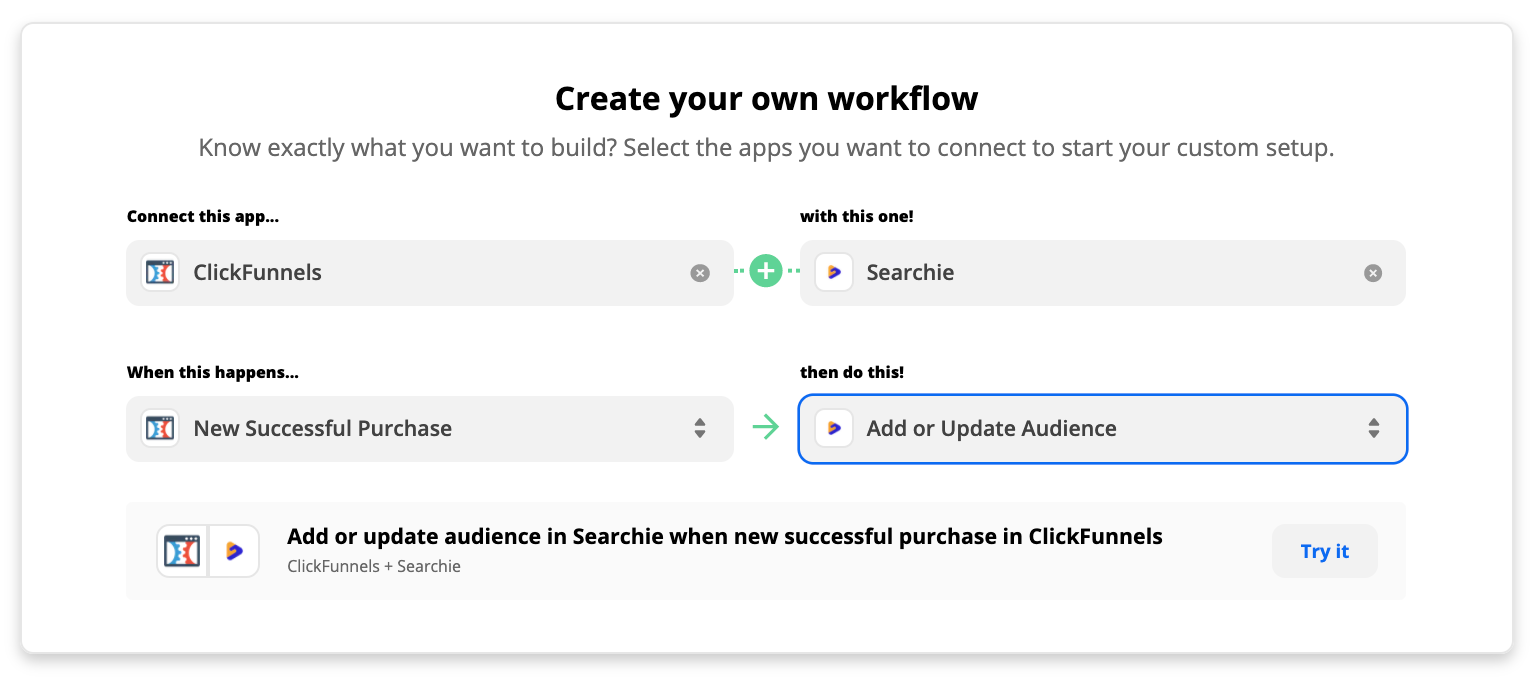Viewport: 1534px width, 680px height.
Task: Click the Try it button
Action: [x=1325, y=551]
